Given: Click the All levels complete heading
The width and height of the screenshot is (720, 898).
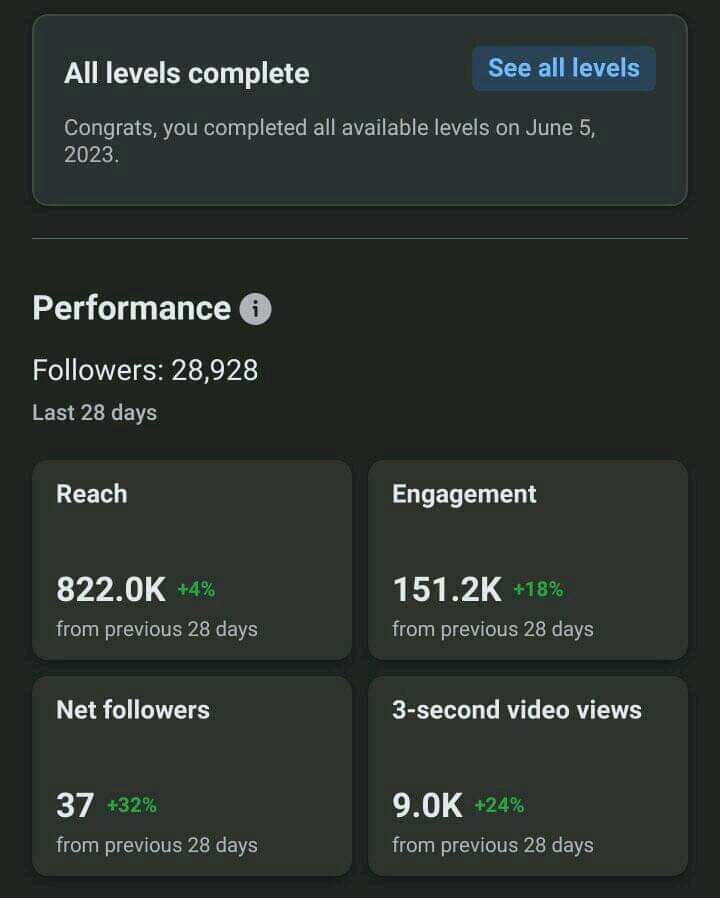Looking at the screenshot, I should pyautogui.click(x=187, y=73).
